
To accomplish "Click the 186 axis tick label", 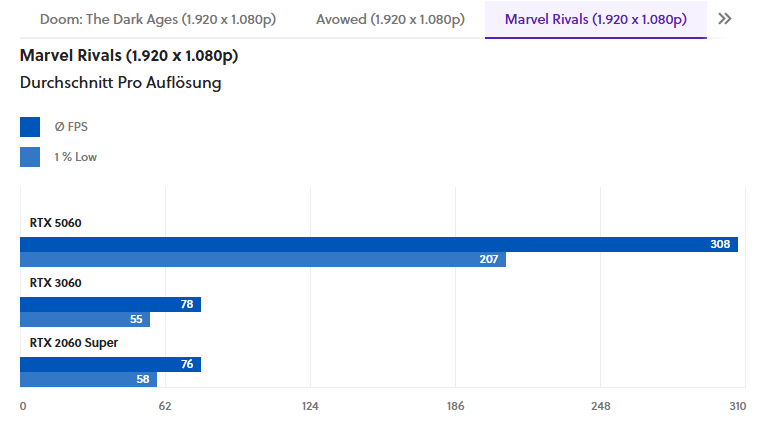I will 455,406.
